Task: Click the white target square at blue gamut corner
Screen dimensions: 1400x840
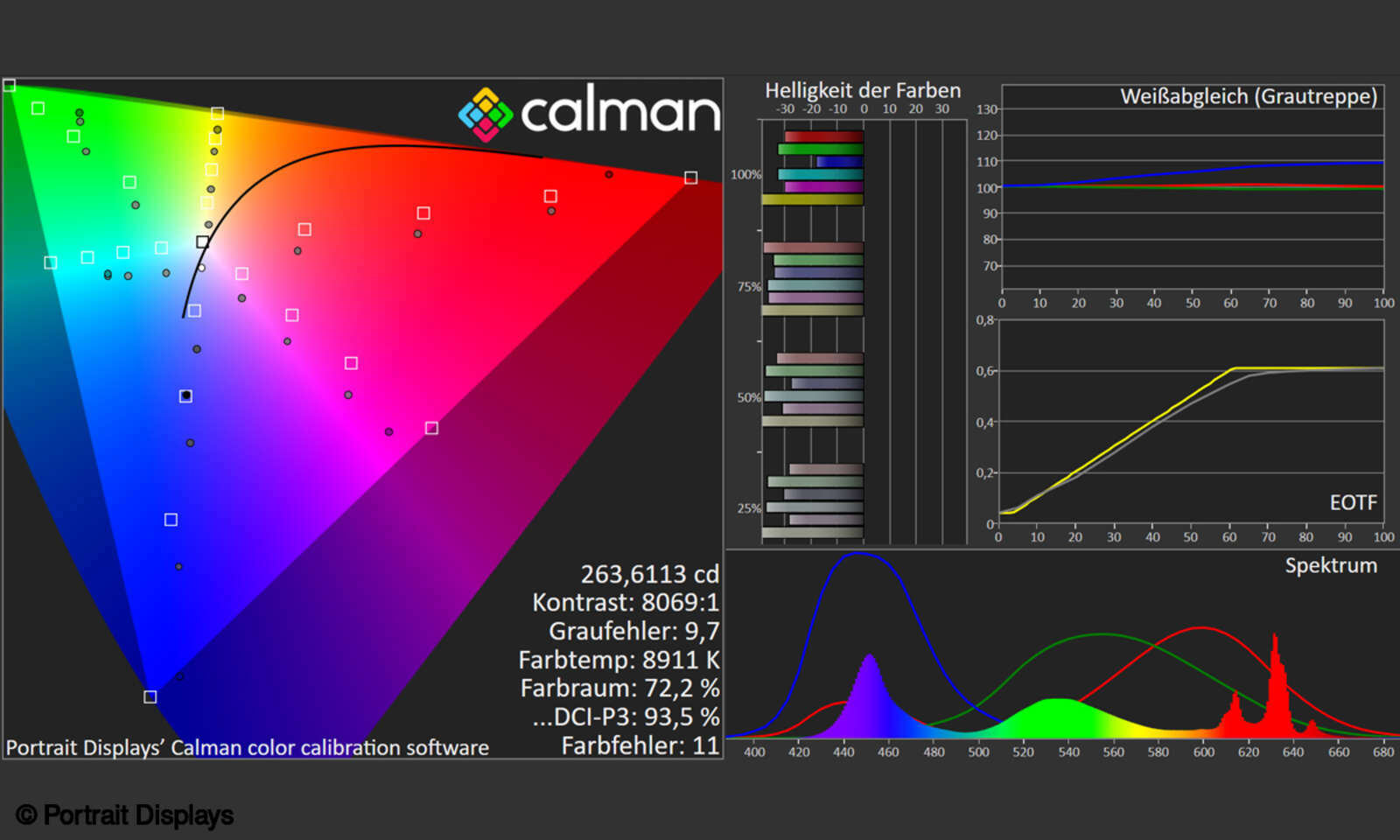Action: point(150,696)
